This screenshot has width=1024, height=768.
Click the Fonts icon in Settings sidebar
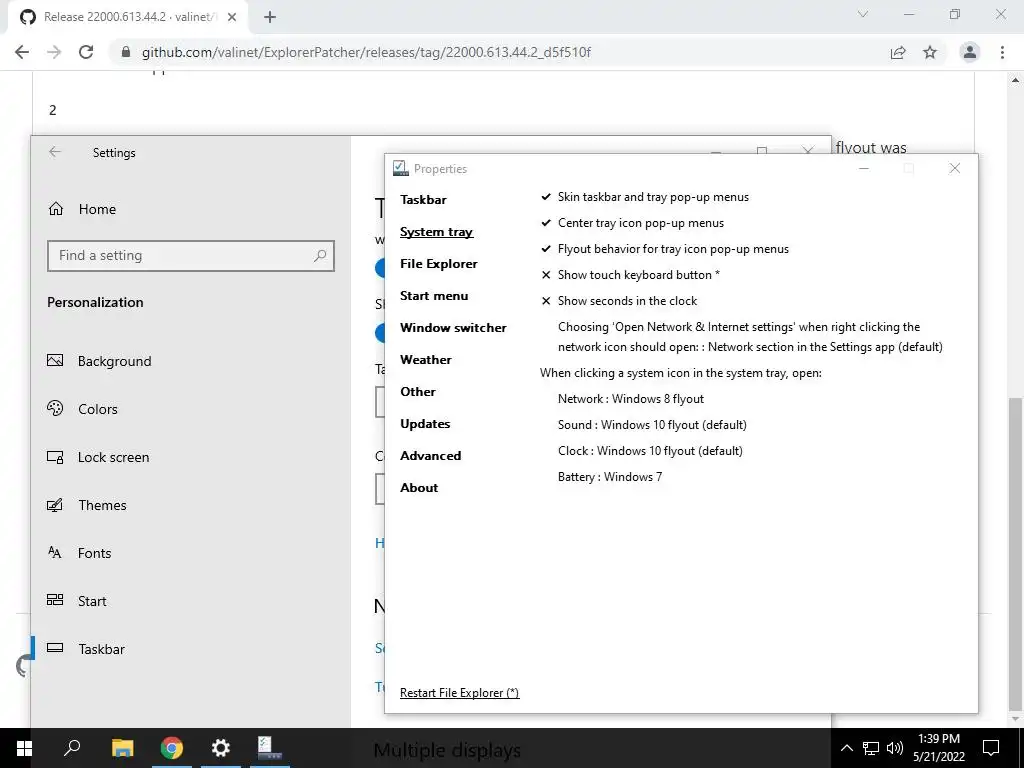(55, 552)
